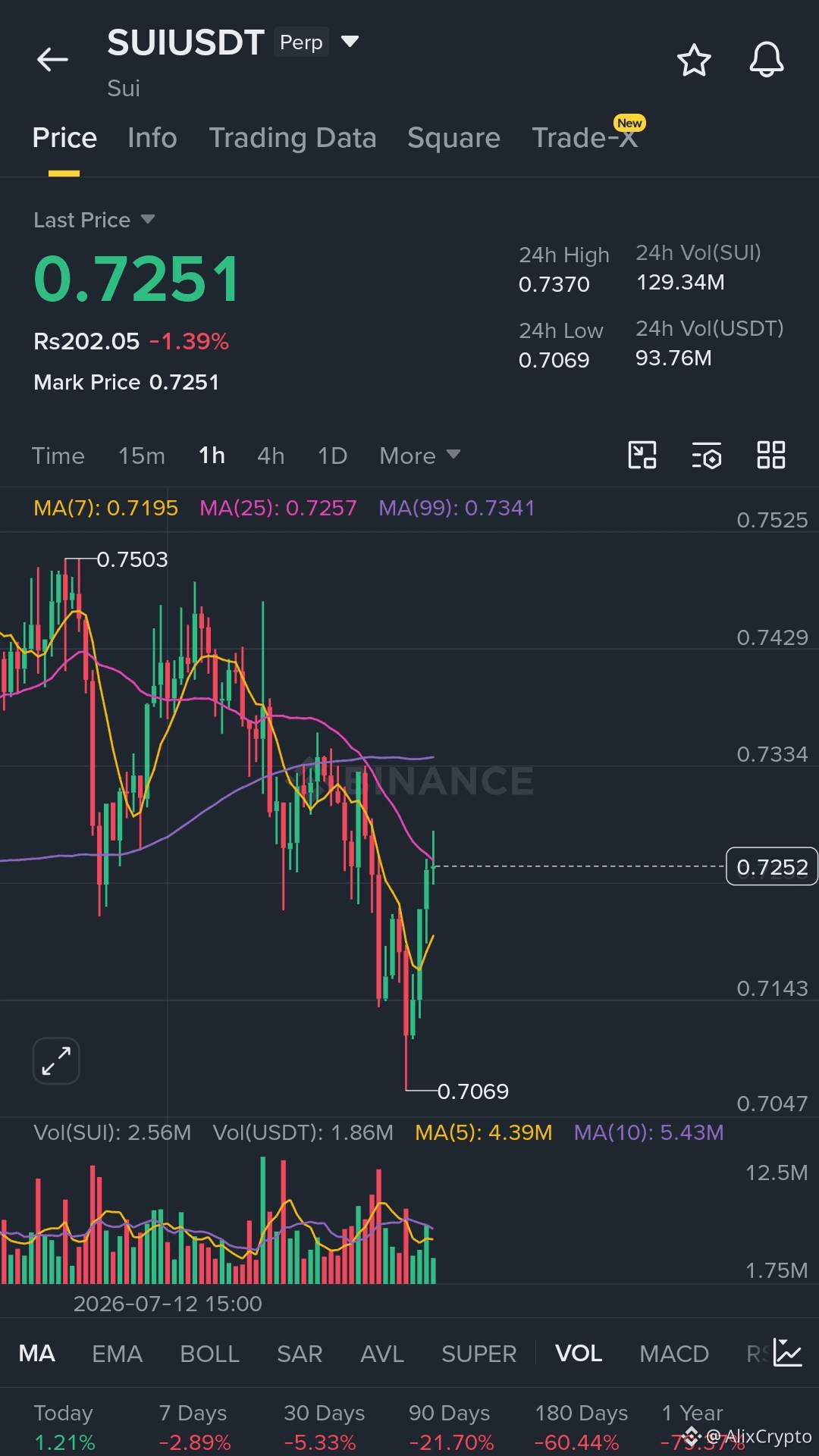Open chart settings preferences icon
This screenshot has width=819, height=1456.
[707, 456]
